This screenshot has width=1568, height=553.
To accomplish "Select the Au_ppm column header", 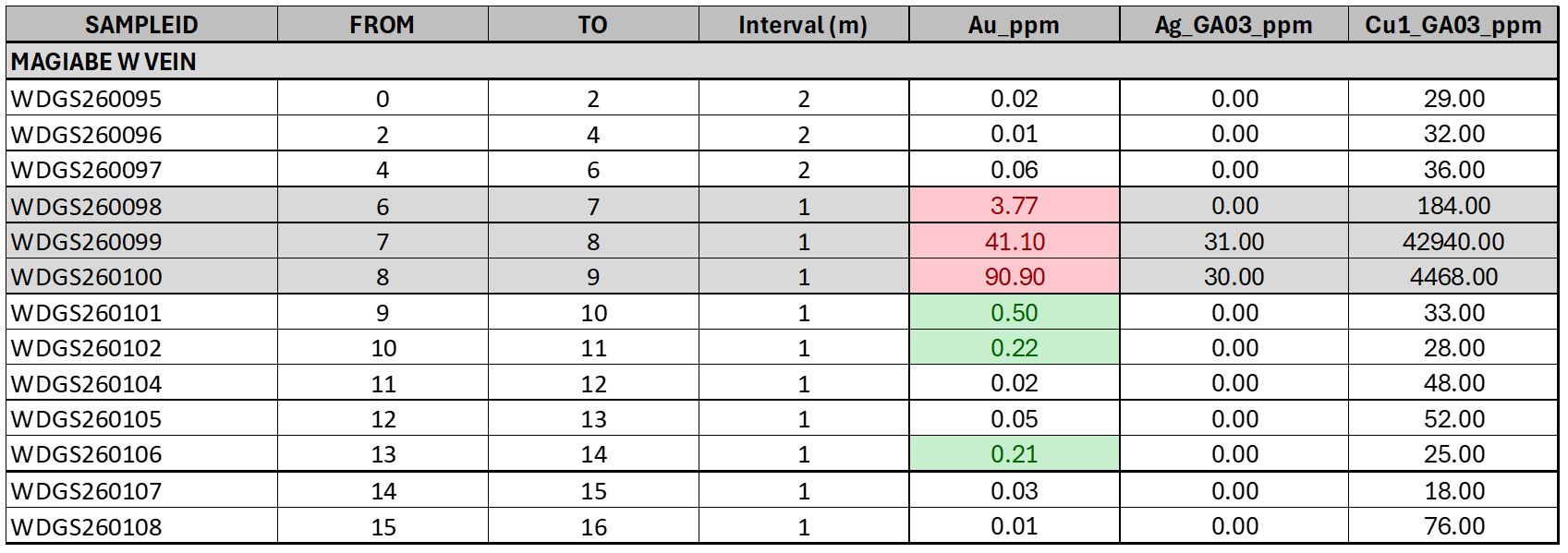I will click(x=1014, y=25).
